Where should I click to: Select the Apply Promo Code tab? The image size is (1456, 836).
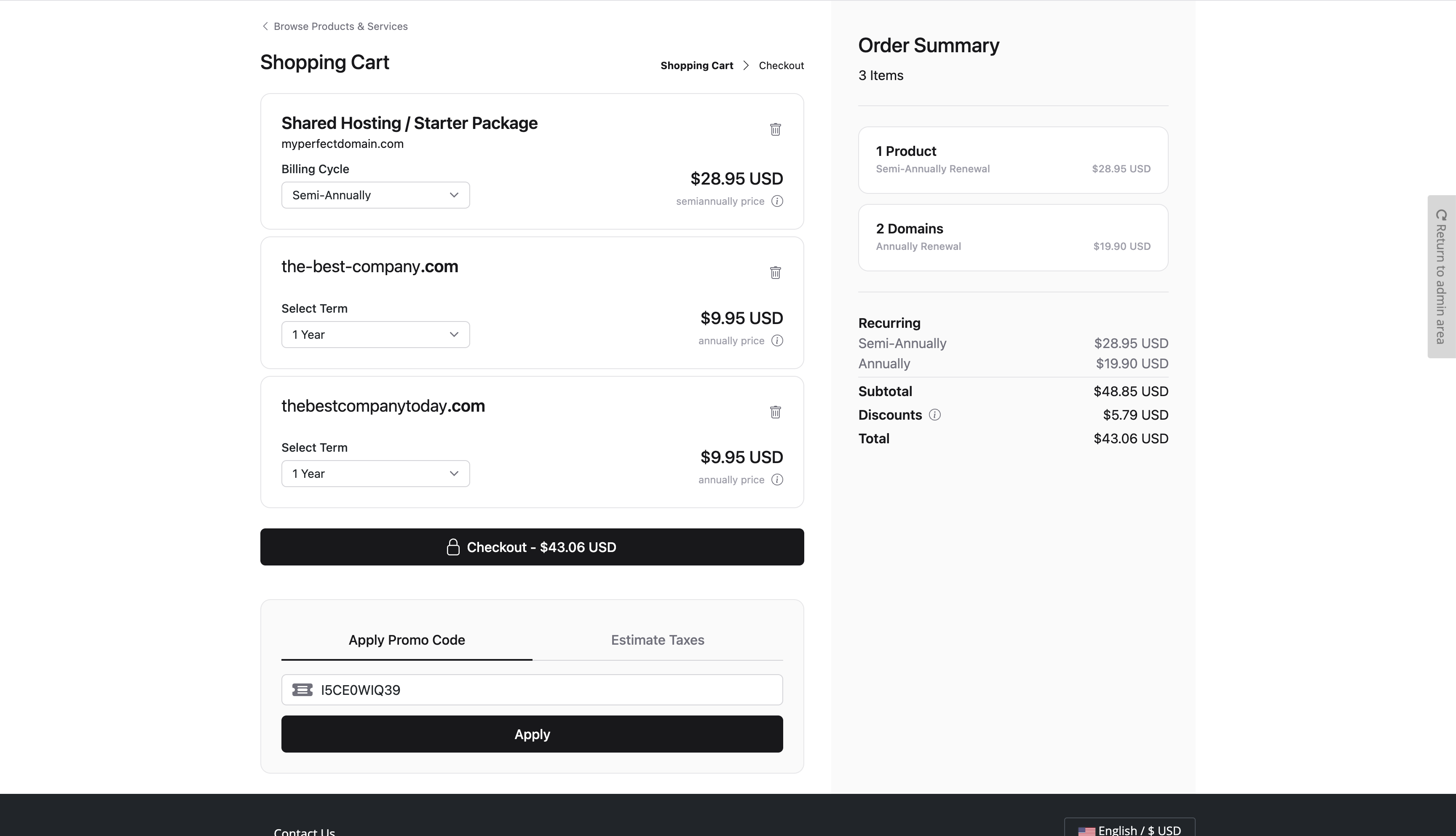pyautogui.click(x=406, y=640)
